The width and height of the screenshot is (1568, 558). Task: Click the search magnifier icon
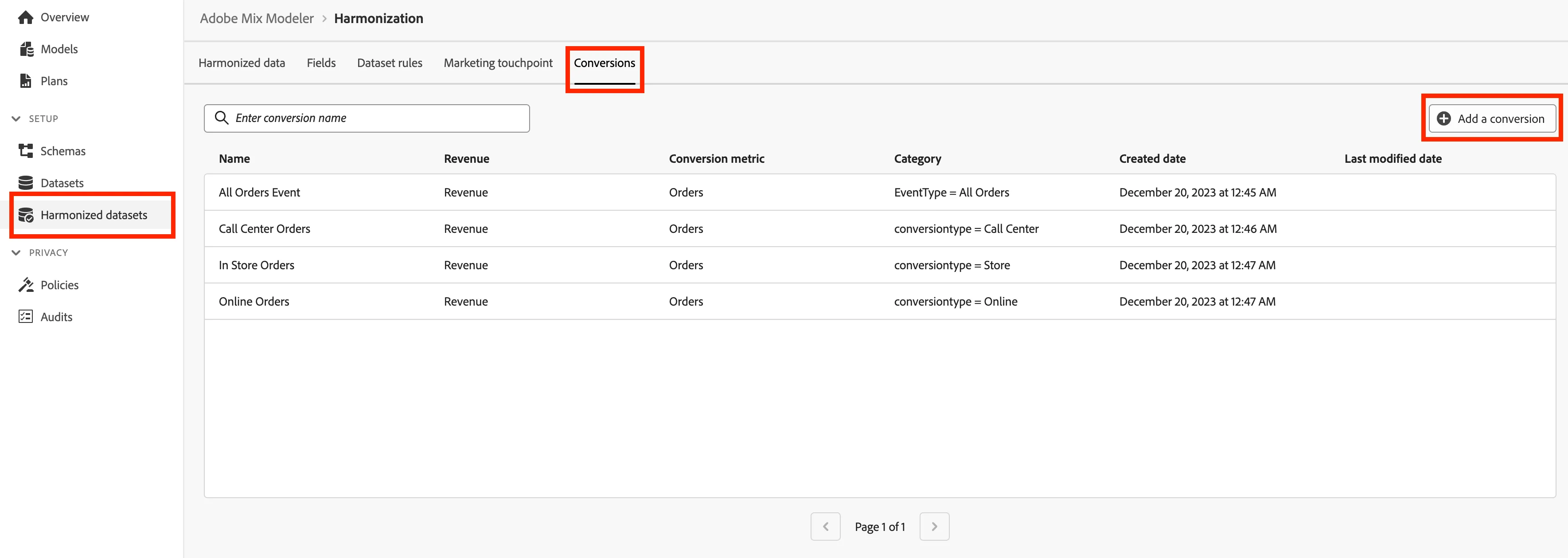[x=222, y=118]
